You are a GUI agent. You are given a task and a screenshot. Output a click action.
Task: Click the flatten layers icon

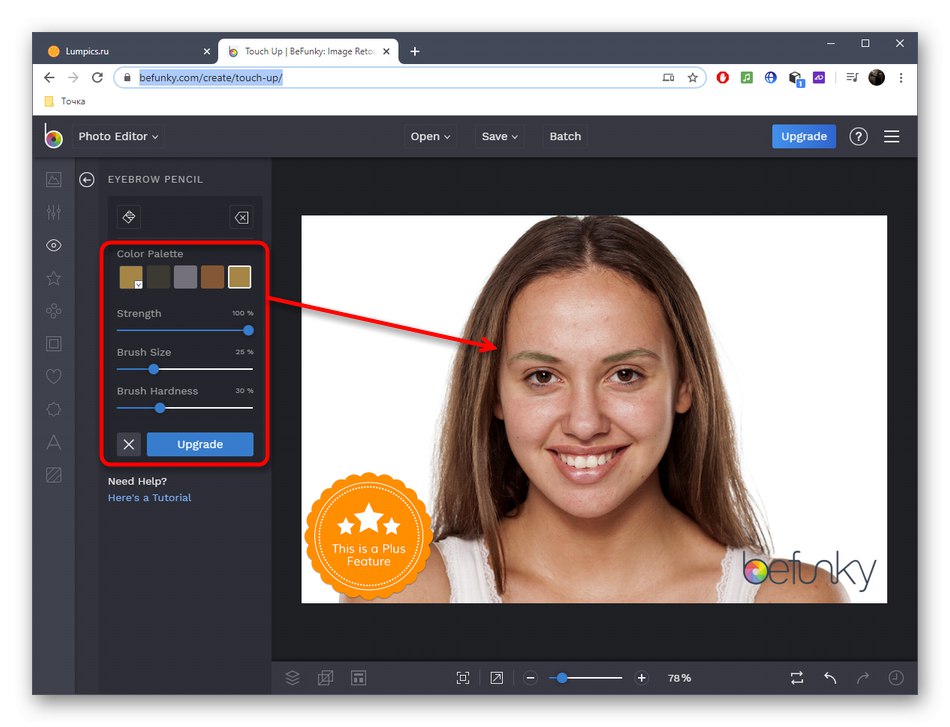(x=325, y=678)
